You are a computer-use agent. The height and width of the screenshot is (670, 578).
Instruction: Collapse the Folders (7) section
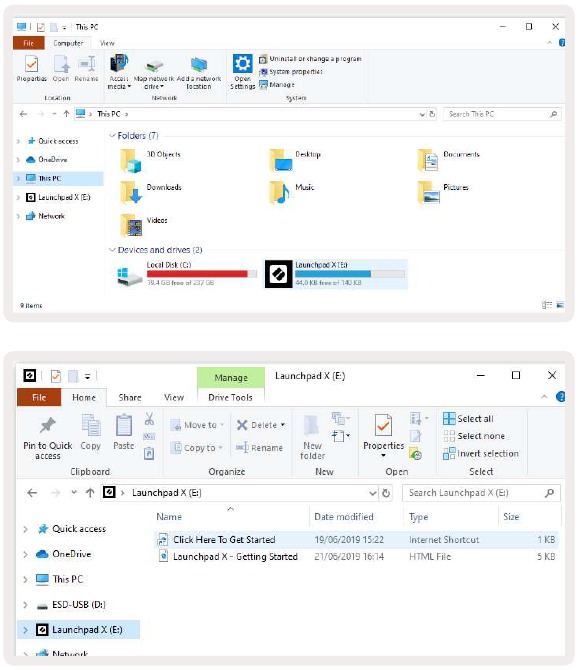(112, 135)
